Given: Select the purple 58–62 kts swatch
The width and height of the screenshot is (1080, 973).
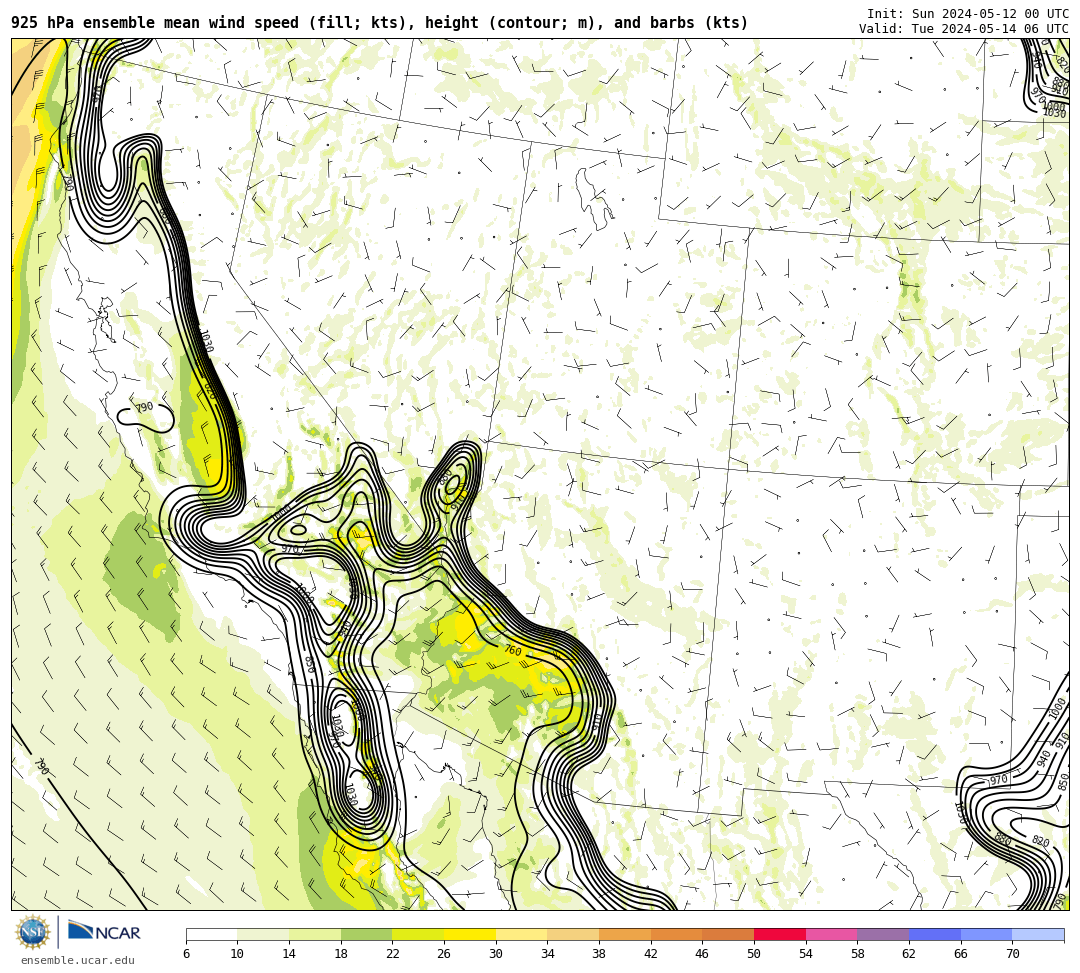Looking at the screenshot, I should 883,934.
